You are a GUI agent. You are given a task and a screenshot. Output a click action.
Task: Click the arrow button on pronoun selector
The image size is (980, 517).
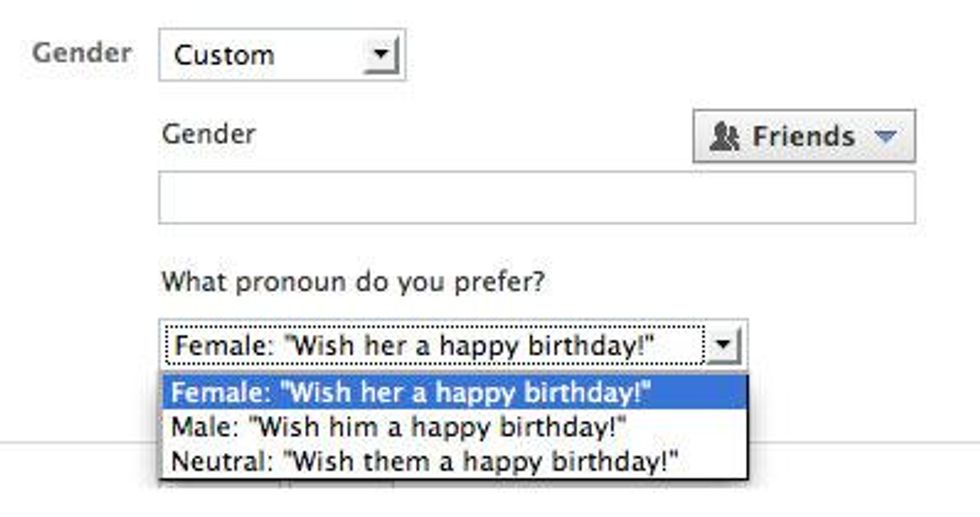(x=723, y=347)
